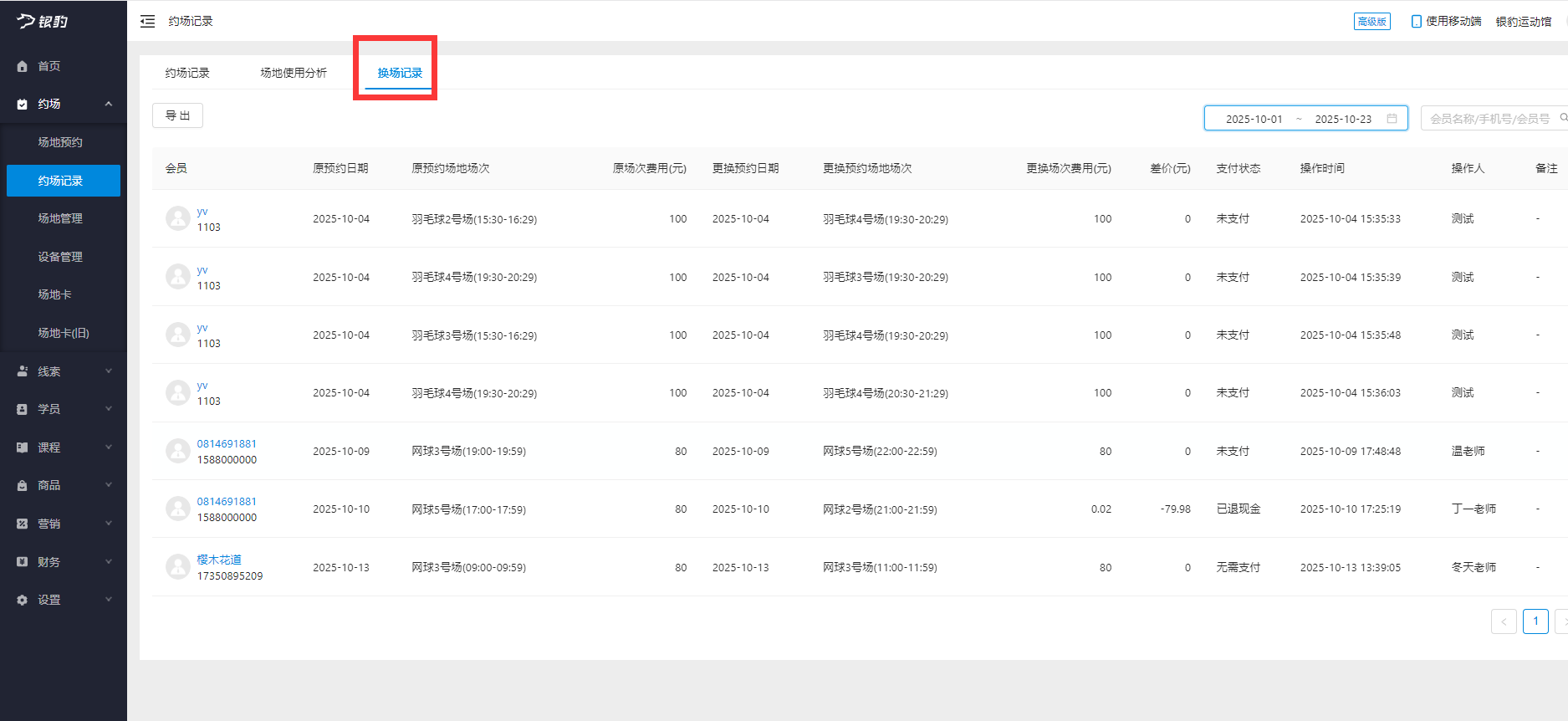Expand the 财务 sidebar menu
Screen dimensions: 1568x721
(x=64, y=562)
